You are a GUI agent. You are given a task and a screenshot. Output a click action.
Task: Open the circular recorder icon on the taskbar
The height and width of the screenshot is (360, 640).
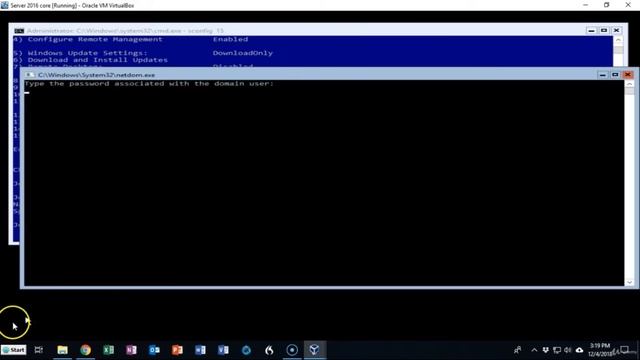292,350
